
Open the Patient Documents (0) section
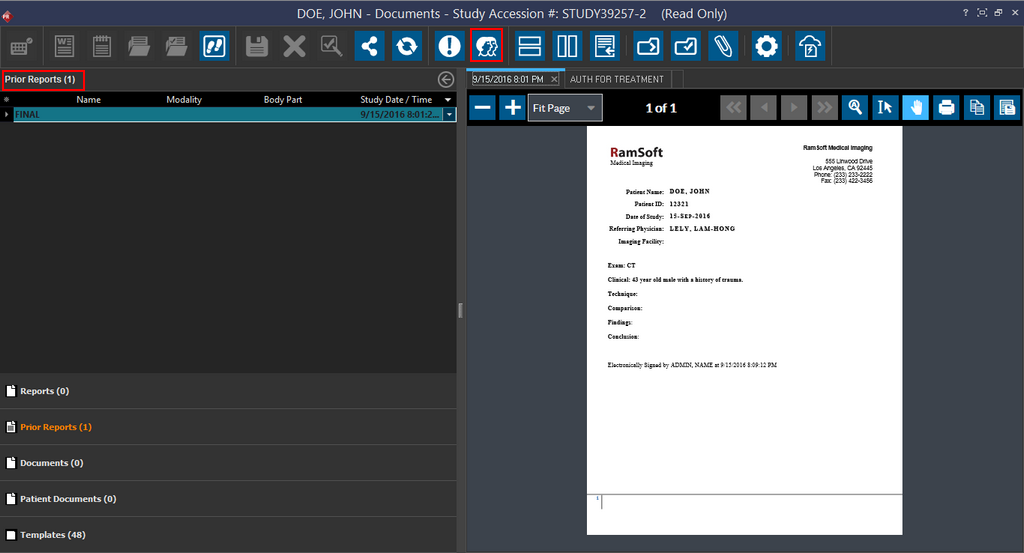68,499
